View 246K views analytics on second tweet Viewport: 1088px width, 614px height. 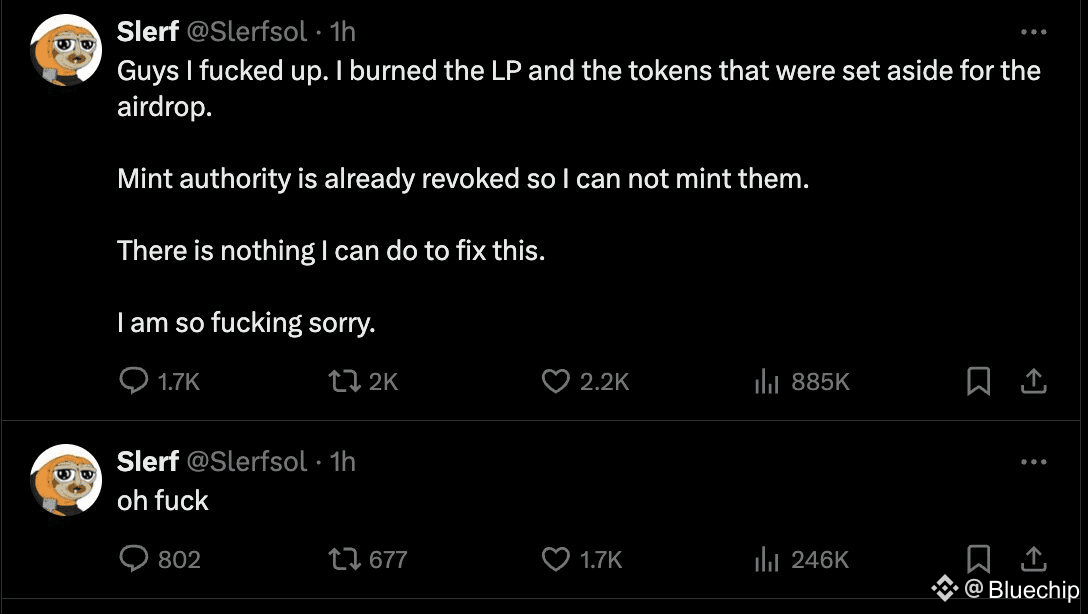tap(766, 559)
